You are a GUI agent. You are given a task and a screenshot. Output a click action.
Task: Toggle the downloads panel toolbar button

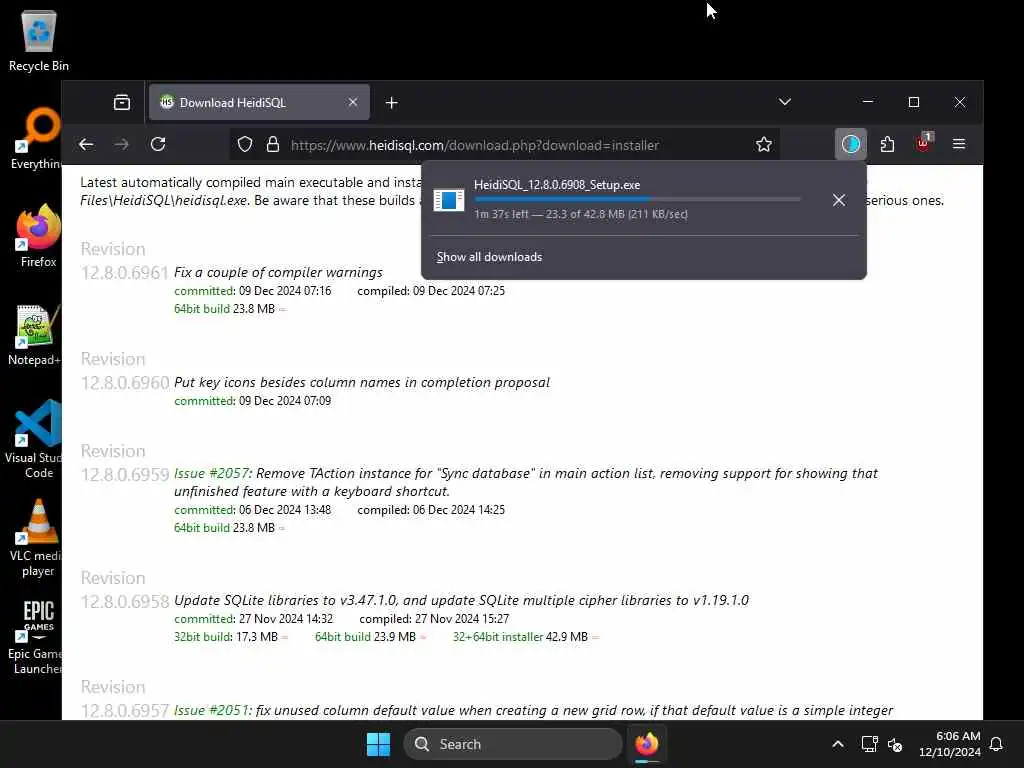tap(850, 144)
